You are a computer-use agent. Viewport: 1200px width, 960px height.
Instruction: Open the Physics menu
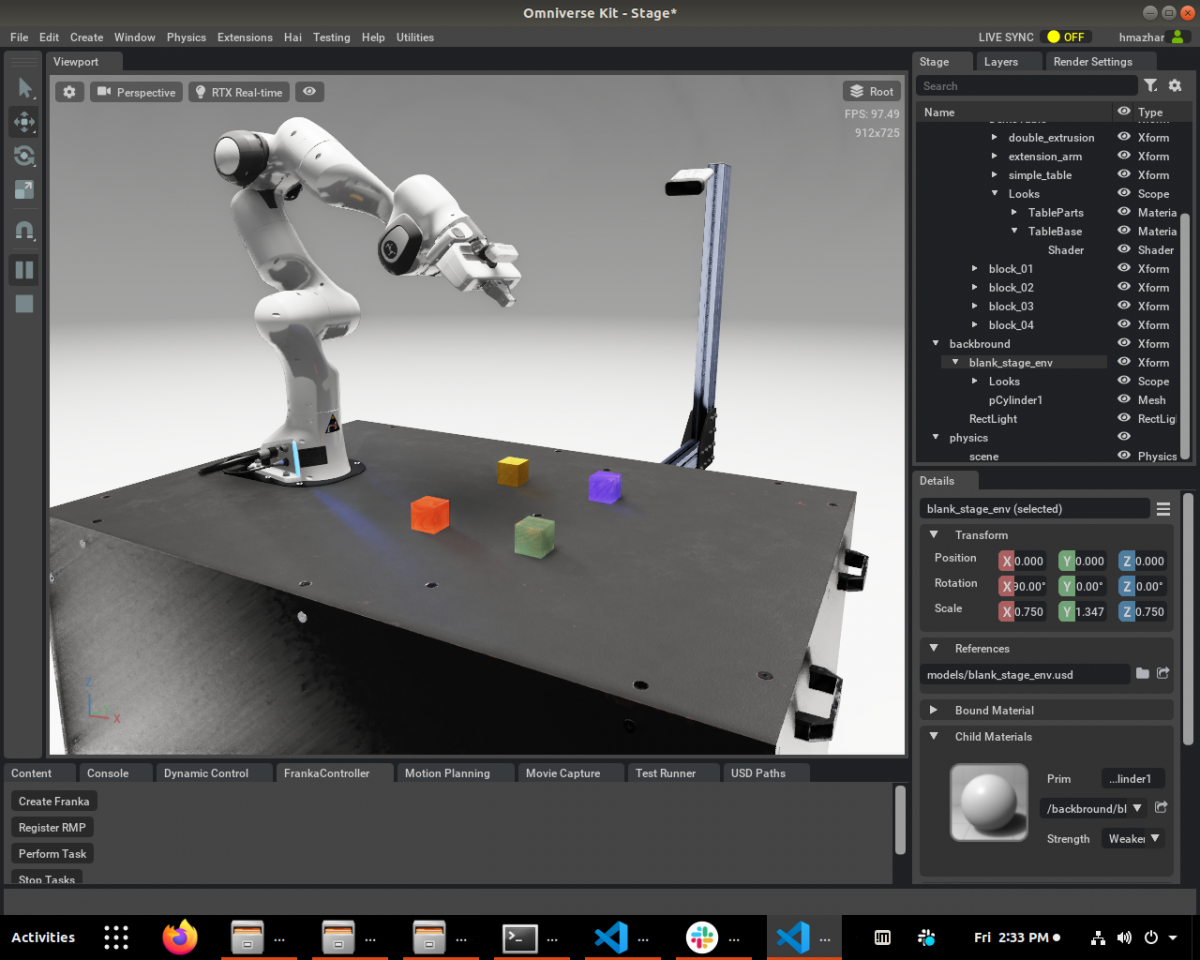click(186, 37)
